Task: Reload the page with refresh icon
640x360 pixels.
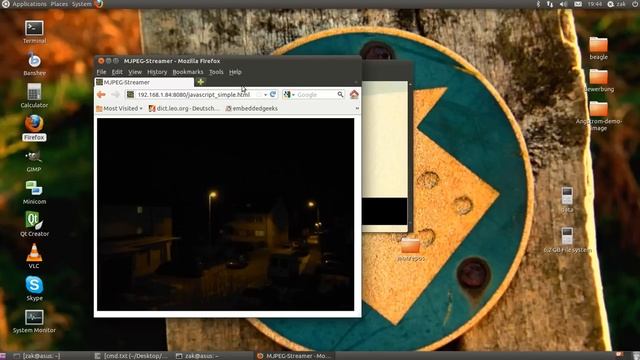Action: [273, 94]
